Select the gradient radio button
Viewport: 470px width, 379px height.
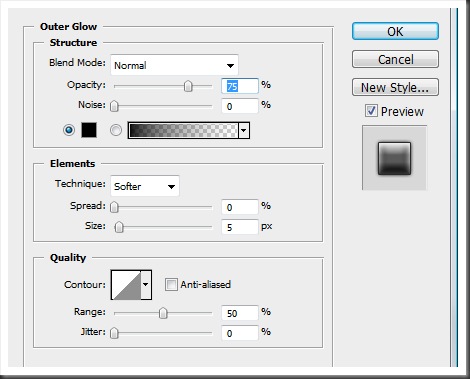point(116,130)
